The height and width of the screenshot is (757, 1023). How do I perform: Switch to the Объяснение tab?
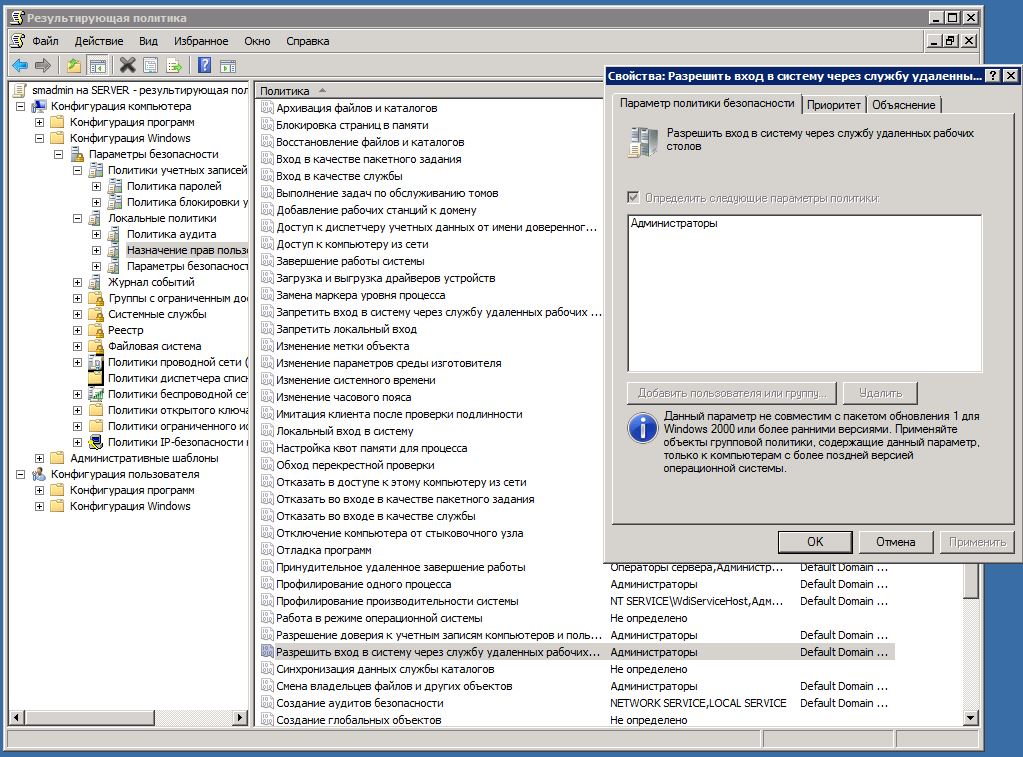coord(904,104)
